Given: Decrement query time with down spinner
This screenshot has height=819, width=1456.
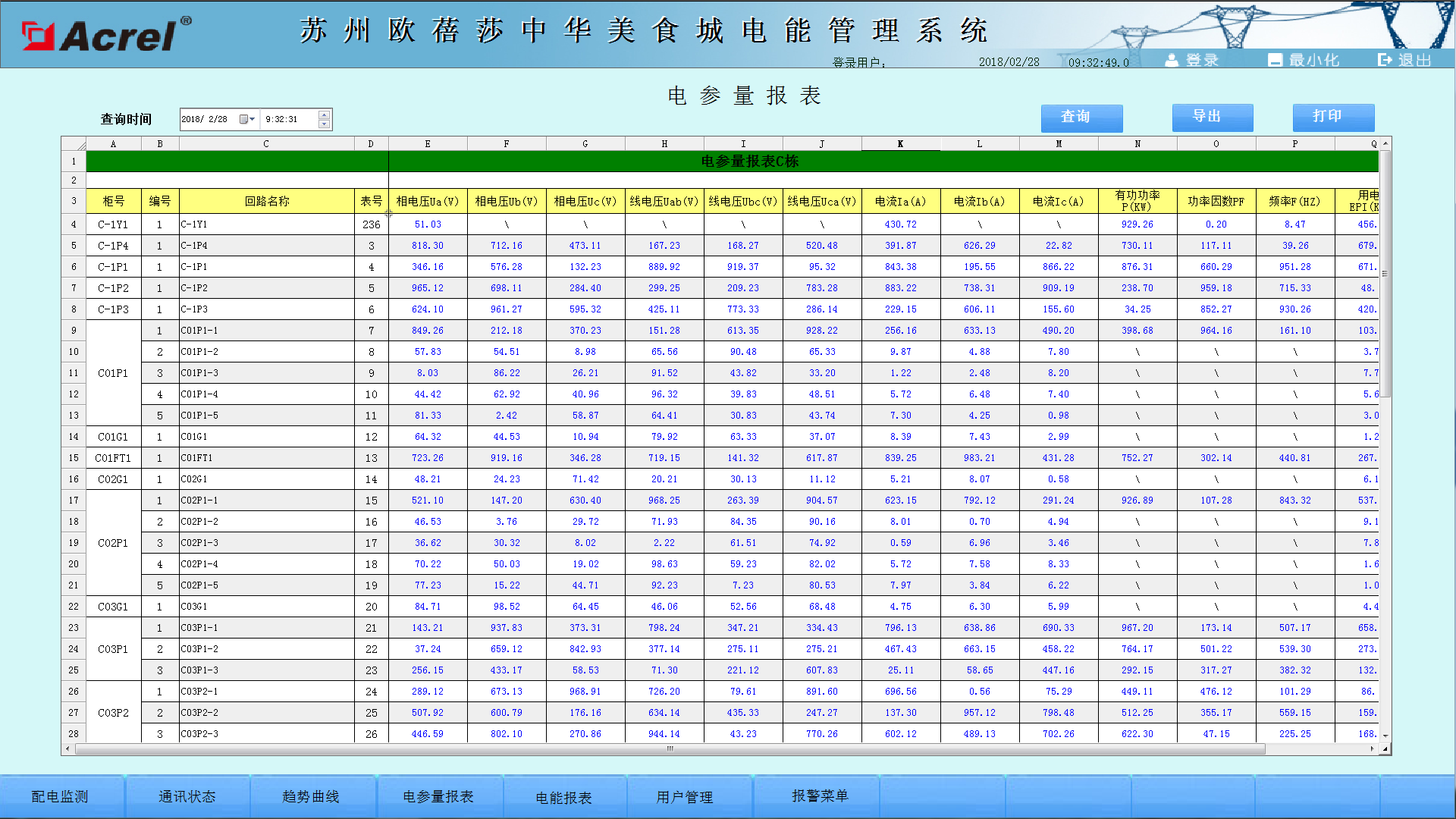Looking at the screenshot, I should pos(324,124).
